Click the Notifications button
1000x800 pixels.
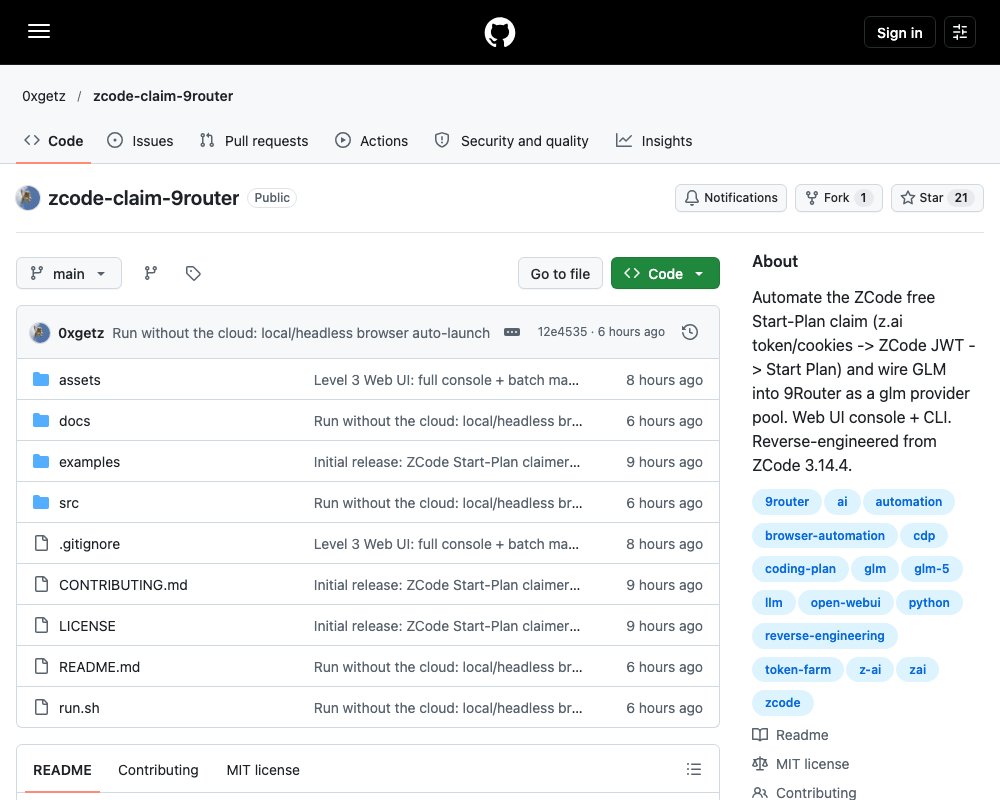(731, 198)
